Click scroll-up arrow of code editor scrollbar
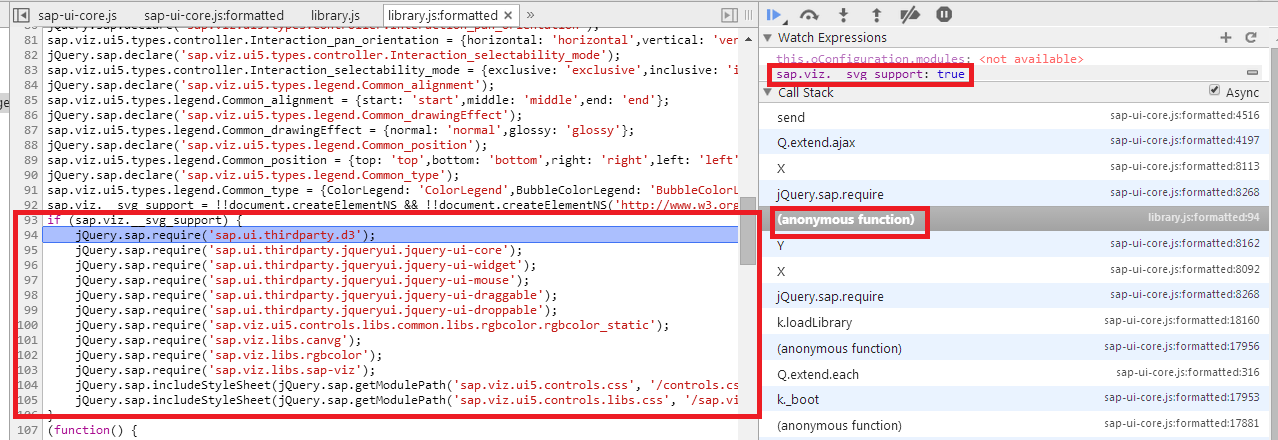 click(x=747, y=37)
